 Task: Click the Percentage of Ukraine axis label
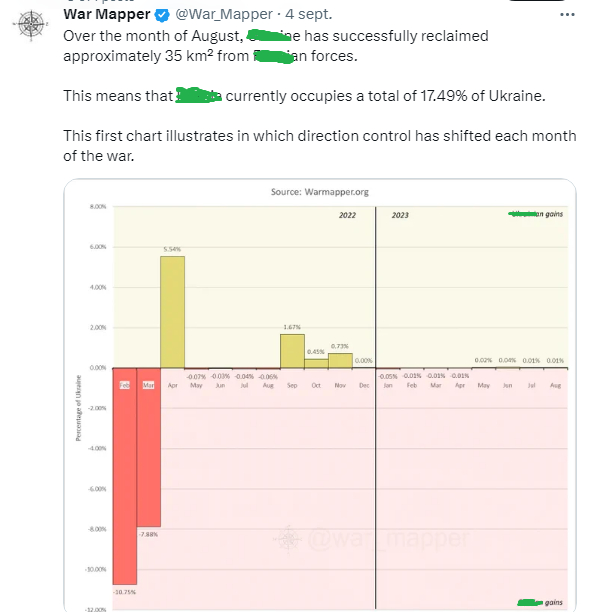click(78, 408)
